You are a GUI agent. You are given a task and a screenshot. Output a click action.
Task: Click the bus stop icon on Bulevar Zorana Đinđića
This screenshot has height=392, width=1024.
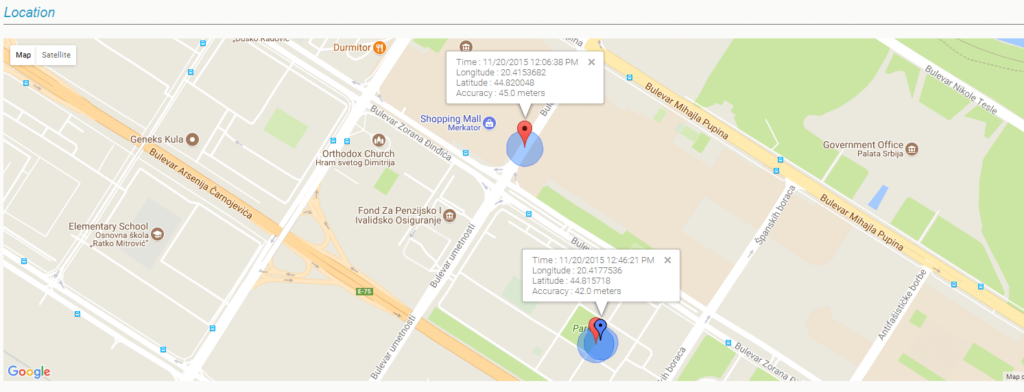(465, 154)
